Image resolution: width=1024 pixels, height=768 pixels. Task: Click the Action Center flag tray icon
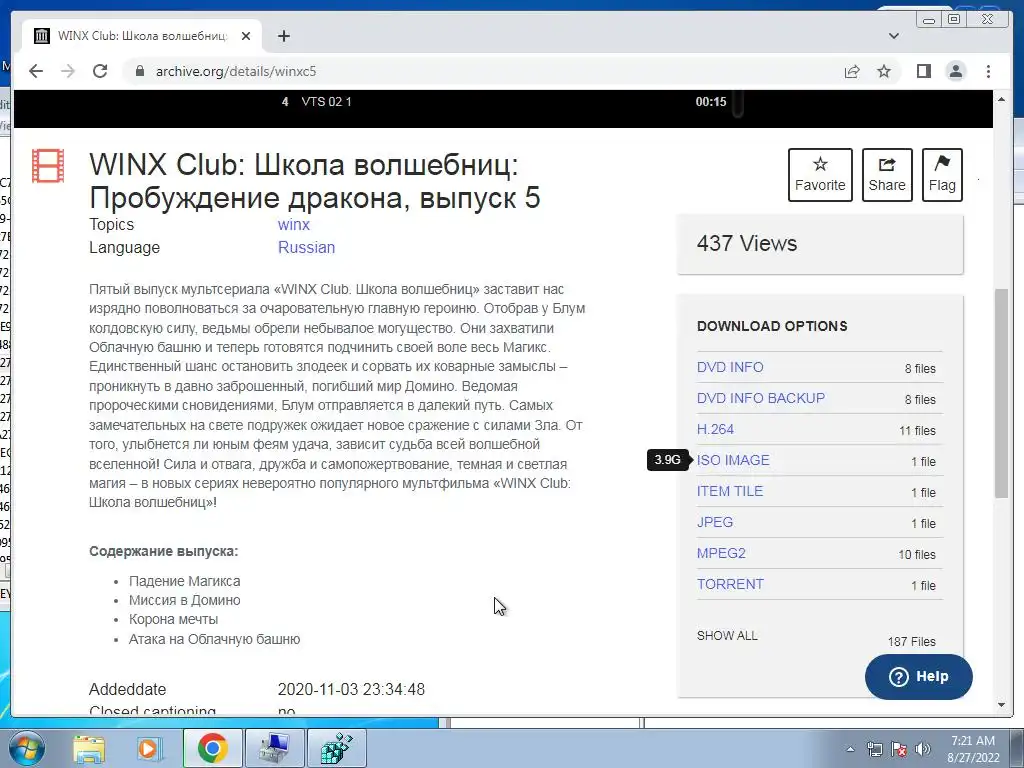(x=899, y=749)
